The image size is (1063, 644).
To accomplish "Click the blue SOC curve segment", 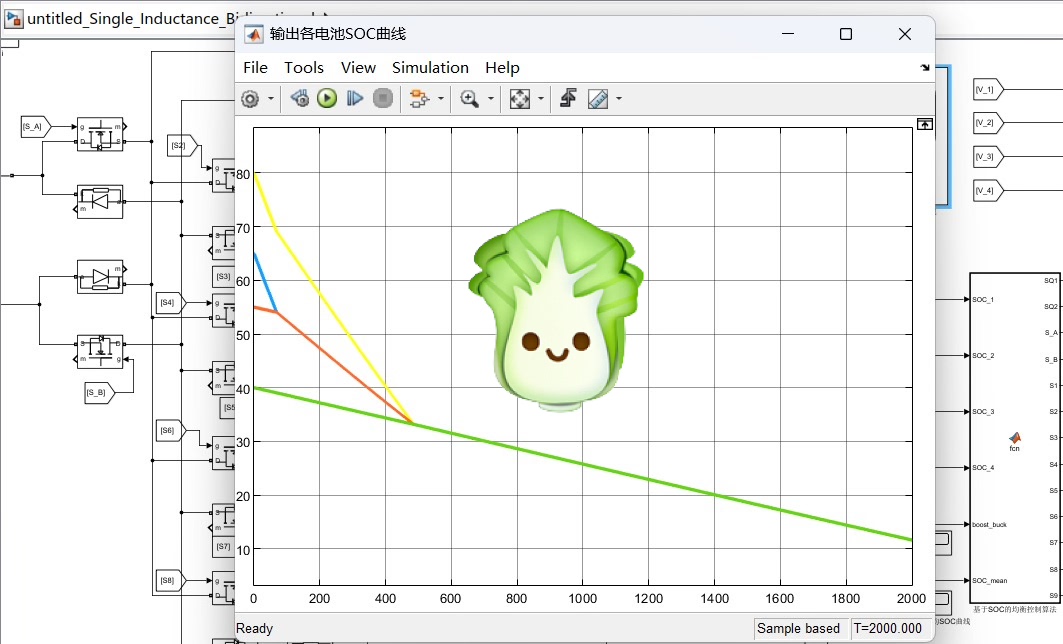I will [x=265, y=282].
